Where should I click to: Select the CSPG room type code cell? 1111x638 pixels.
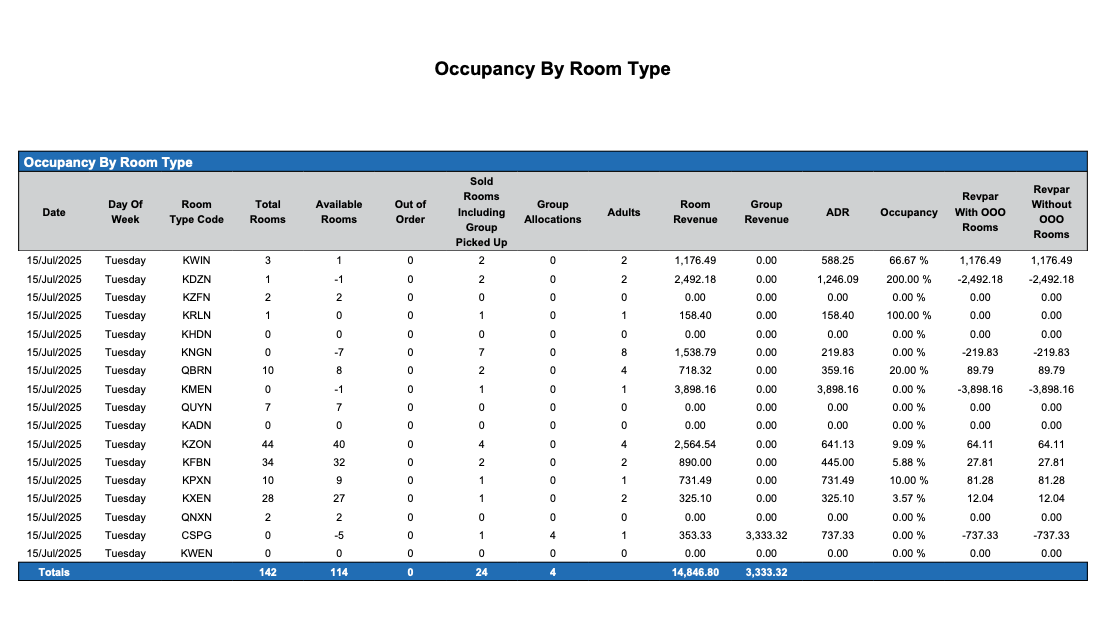[x=197, y=535]
